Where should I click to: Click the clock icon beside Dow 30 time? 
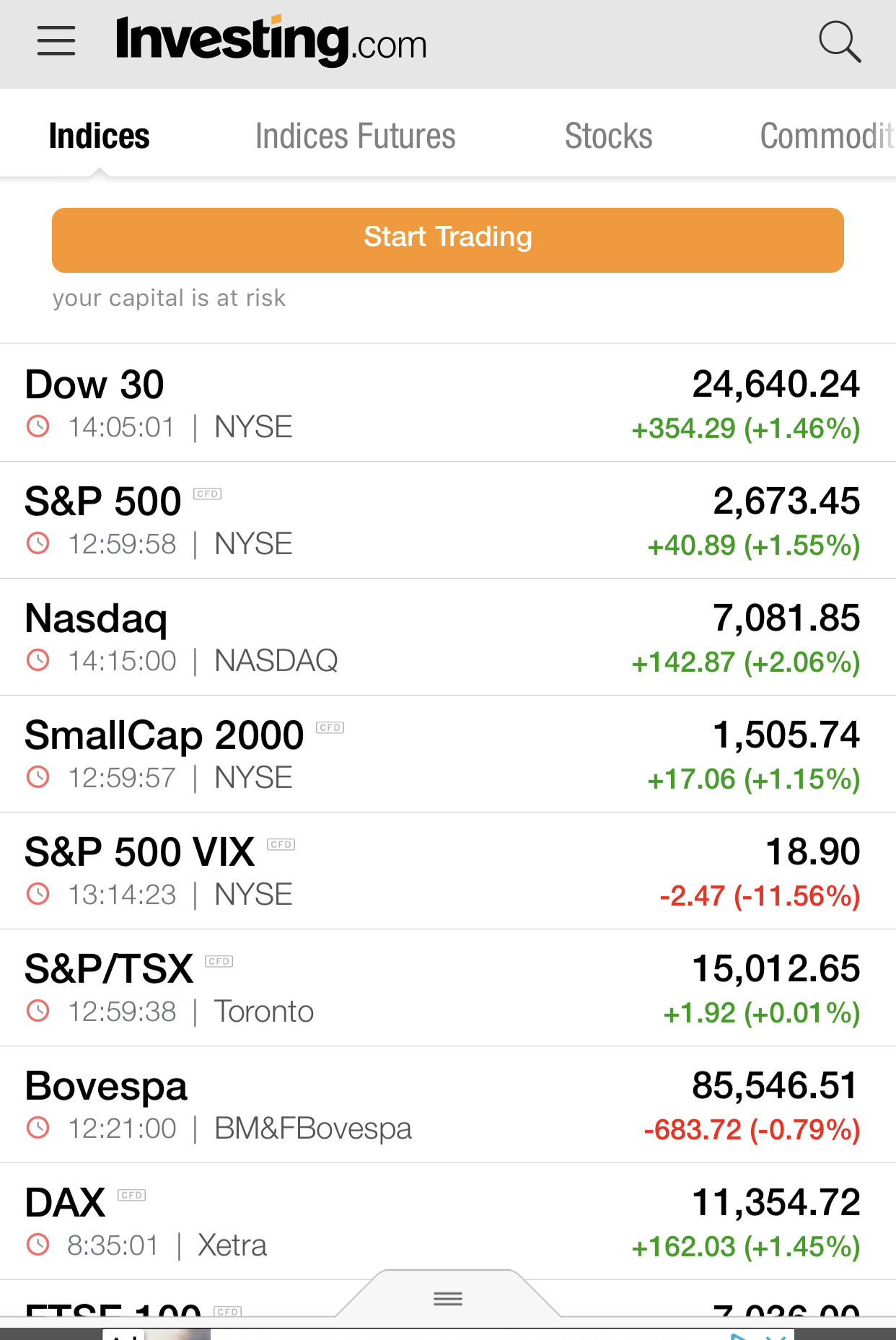tap(38, 426)
